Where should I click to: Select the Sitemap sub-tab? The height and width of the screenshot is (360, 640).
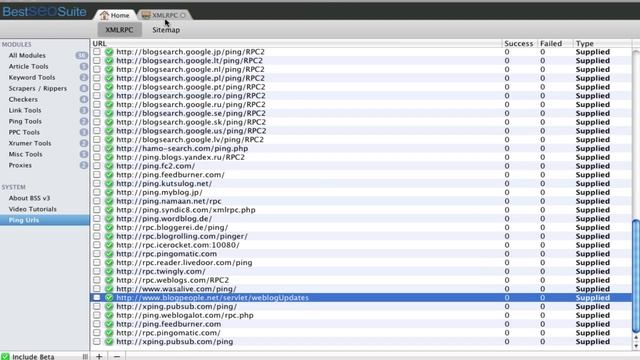[166, 30]
